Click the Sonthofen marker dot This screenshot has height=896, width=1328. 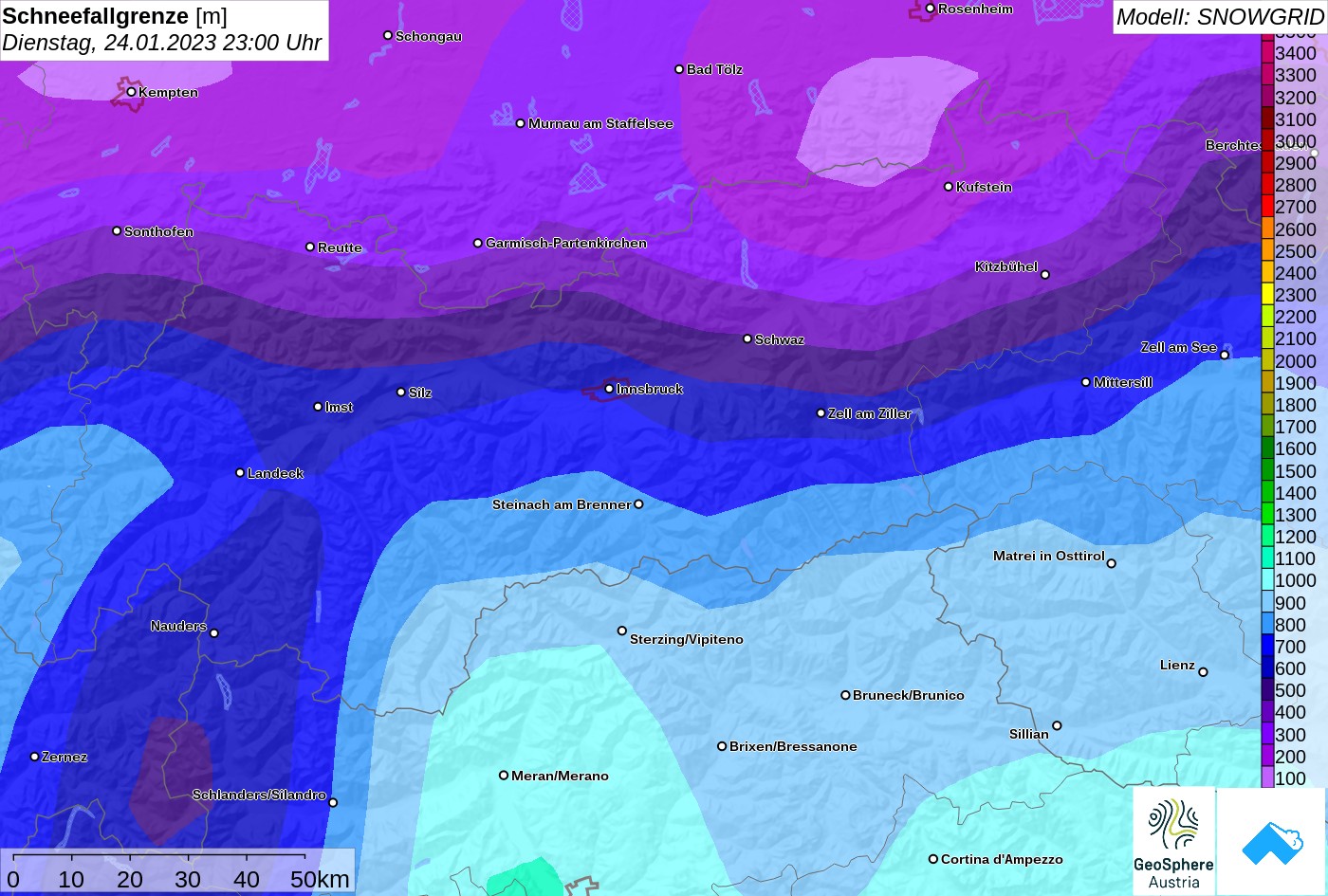pos(117,231)
